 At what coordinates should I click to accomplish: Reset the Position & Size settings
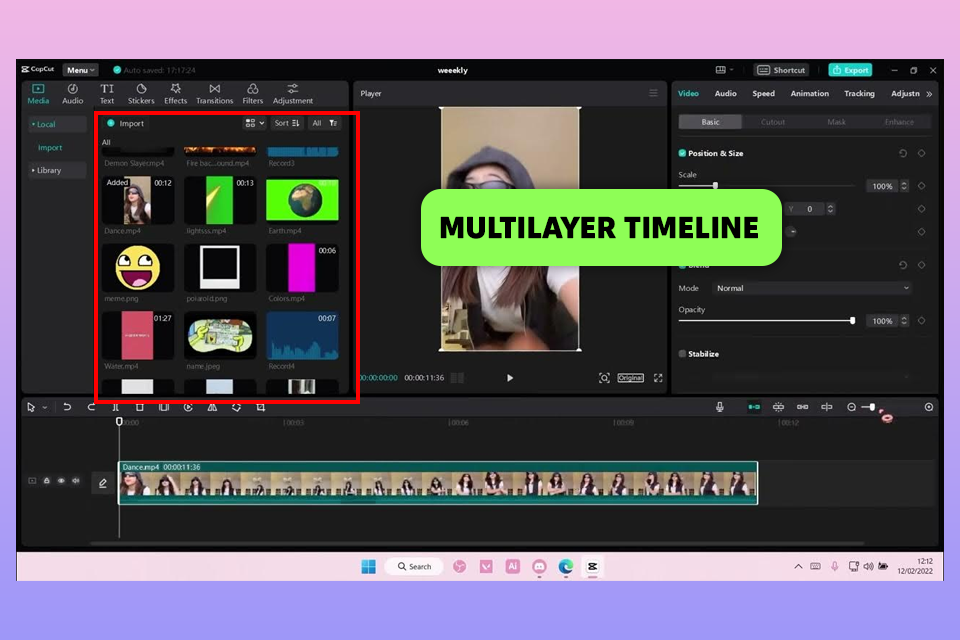(x=903, y=153)
